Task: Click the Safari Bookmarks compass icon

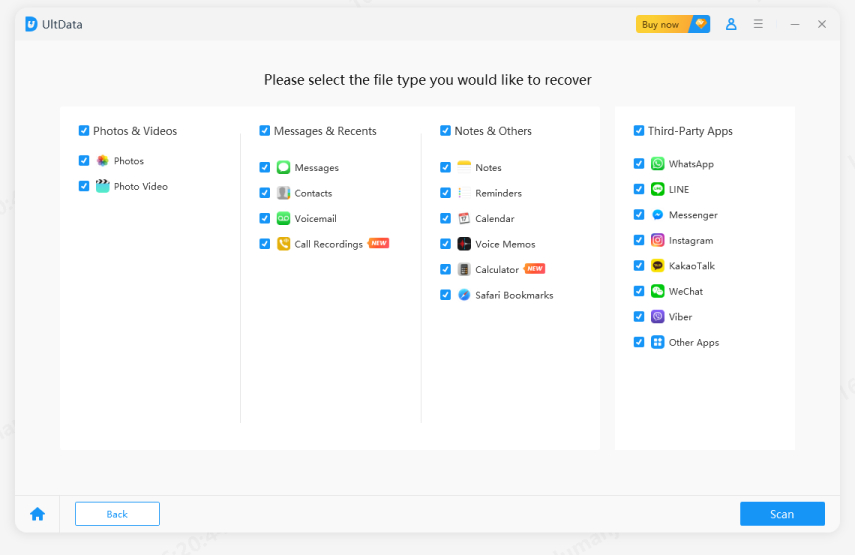Action: tap(464, 295)
